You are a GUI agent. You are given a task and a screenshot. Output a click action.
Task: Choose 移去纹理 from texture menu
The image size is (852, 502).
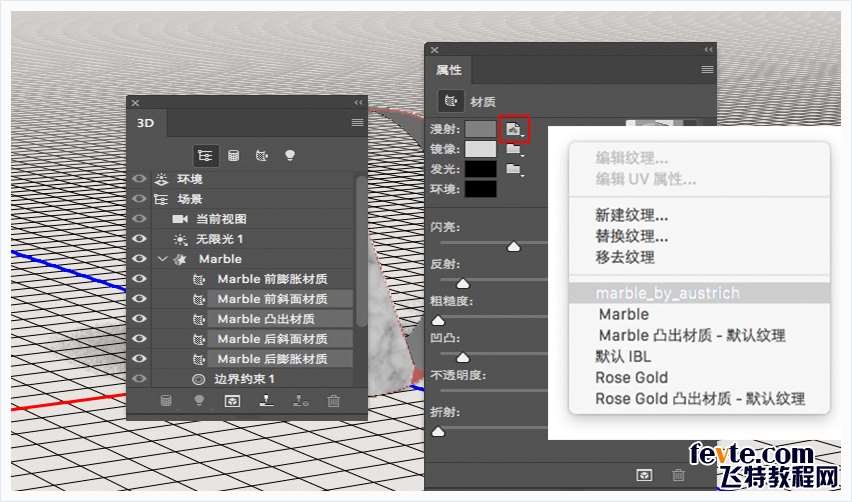pos(625,257)
